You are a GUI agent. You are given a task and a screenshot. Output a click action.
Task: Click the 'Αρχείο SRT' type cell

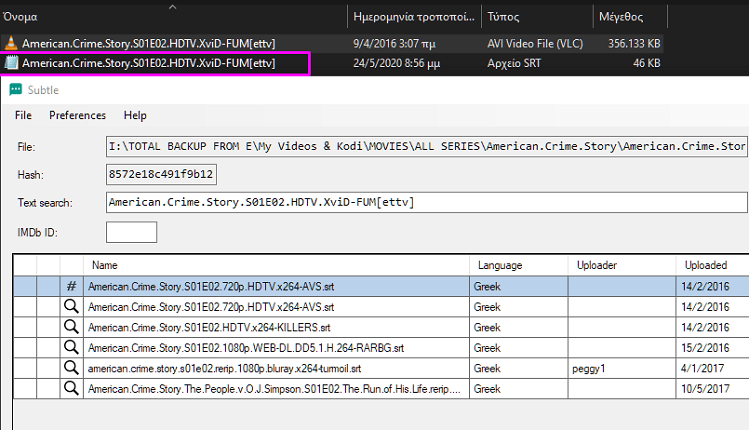tap(514, 63)
